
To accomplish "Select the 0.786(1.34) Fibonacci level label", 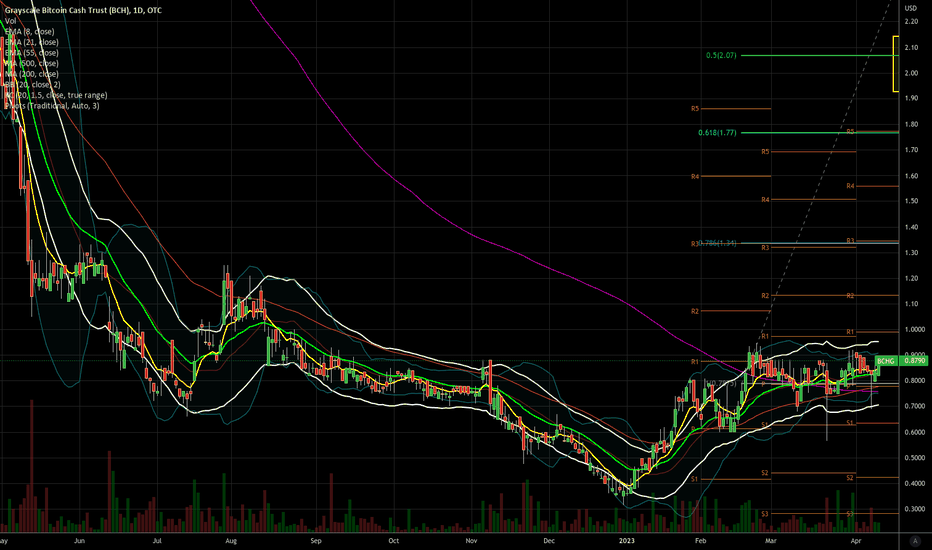I will [x=717, y=243].
